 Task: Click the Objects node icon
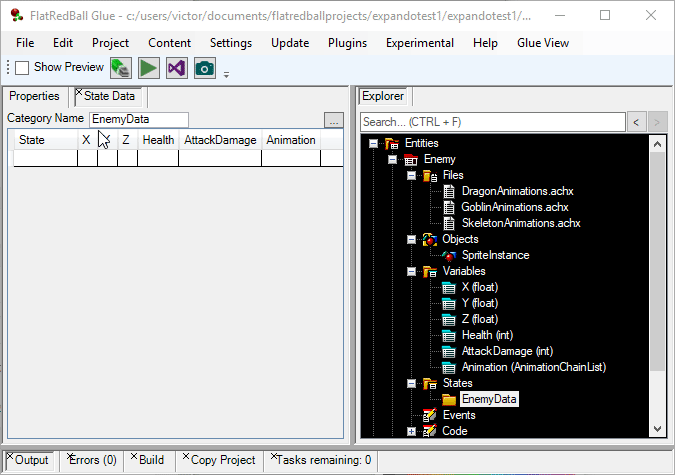tap(430, 239)
